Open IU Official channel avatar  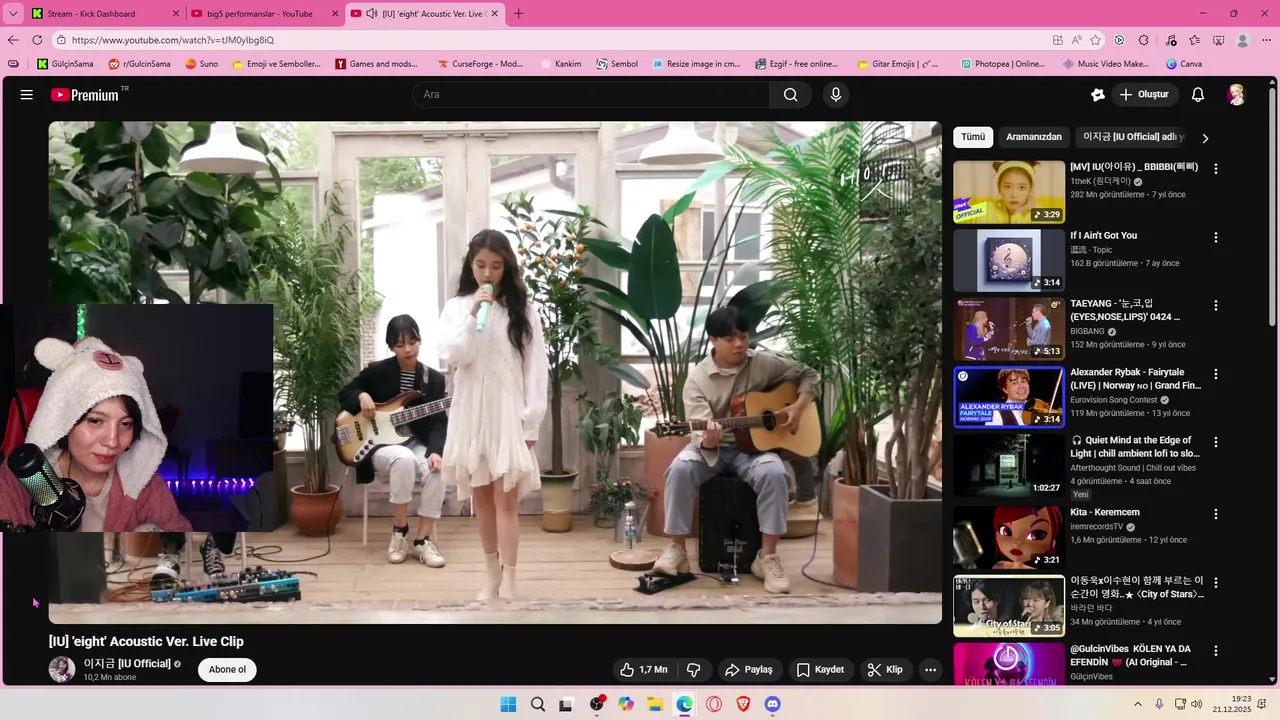[x=62, y=670]
